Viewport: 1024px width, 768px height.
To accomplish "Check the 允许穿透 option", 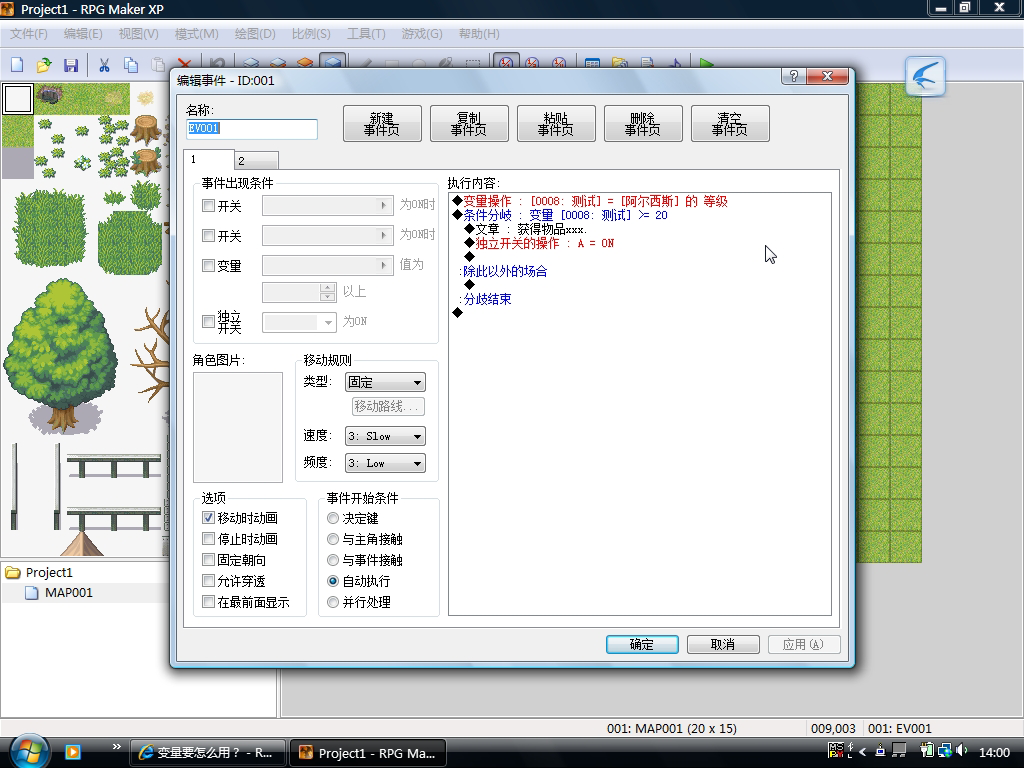I will [x=208, y=581].
